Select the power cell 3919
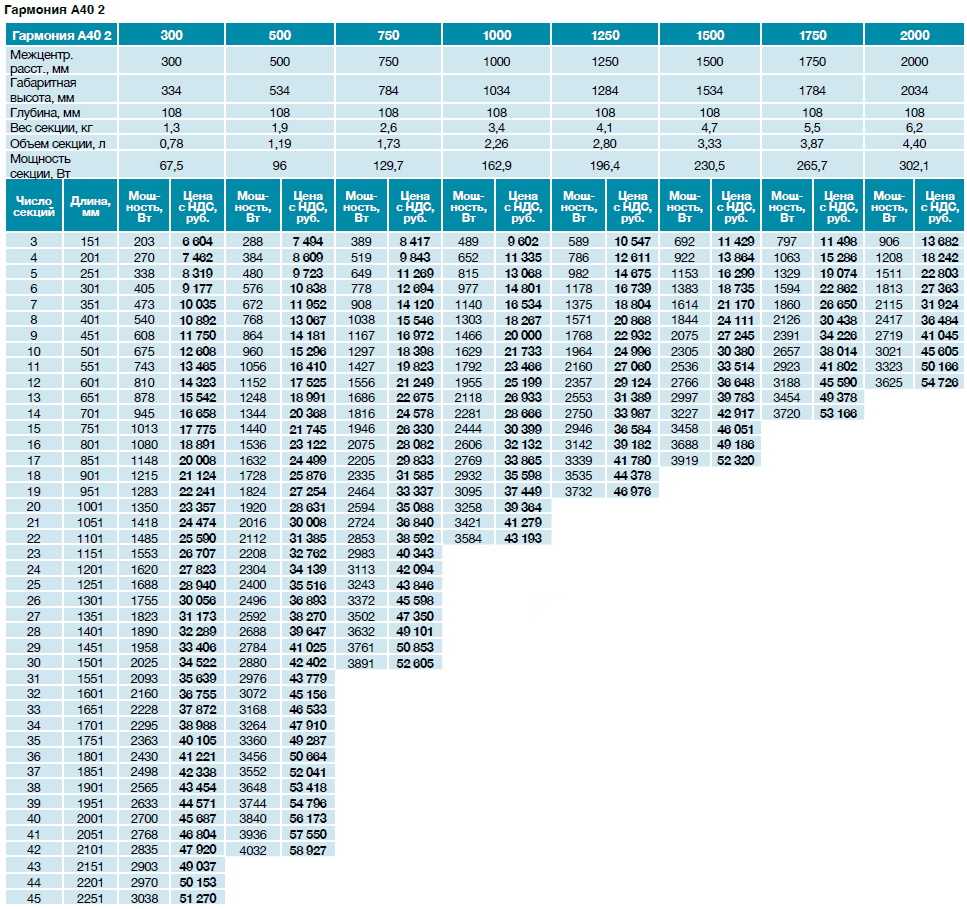 tap(685, 461)
